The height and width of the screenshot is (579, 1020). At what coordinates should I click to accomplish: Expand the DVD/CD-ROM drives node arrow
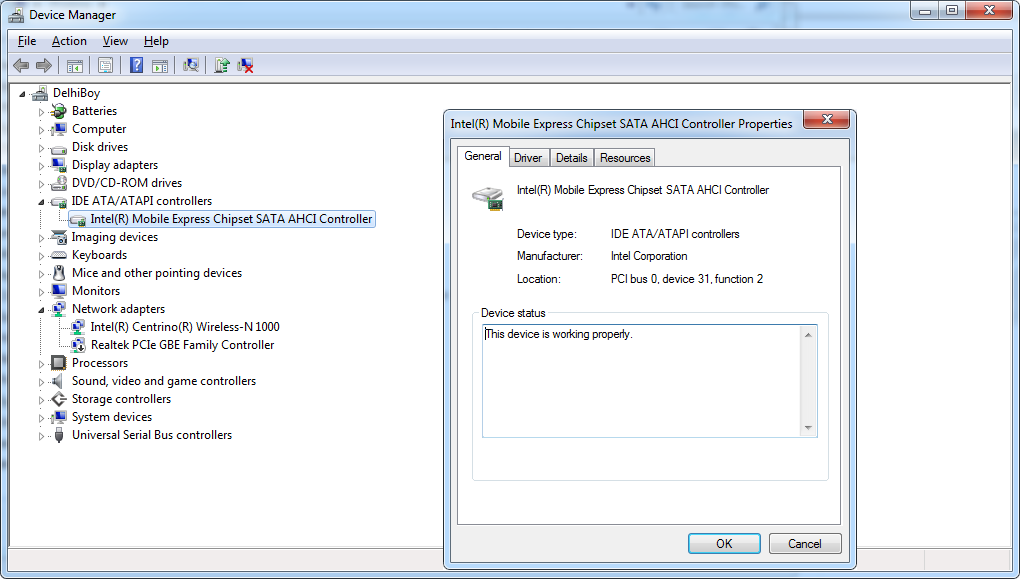tap(42, 184)
